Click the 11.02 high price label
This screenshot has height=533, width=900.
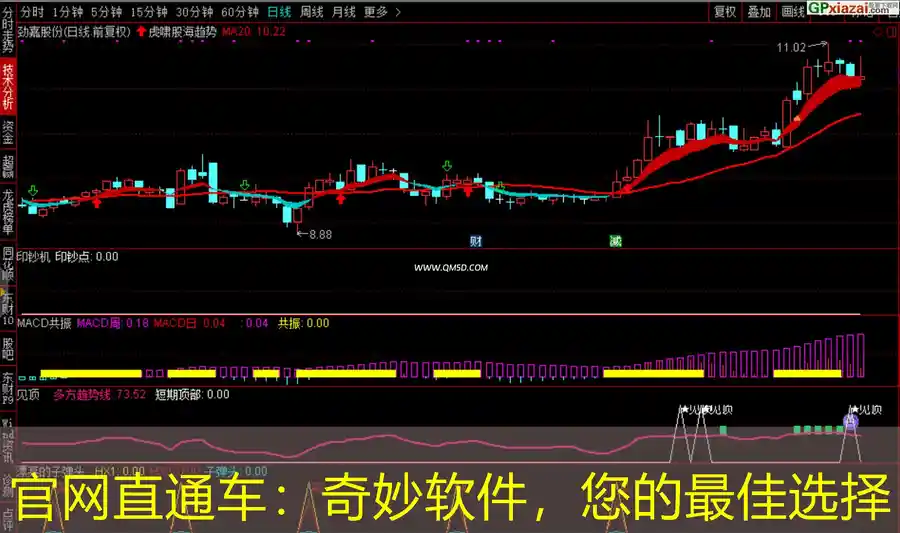pyautogui.click(x=791, y=48)
